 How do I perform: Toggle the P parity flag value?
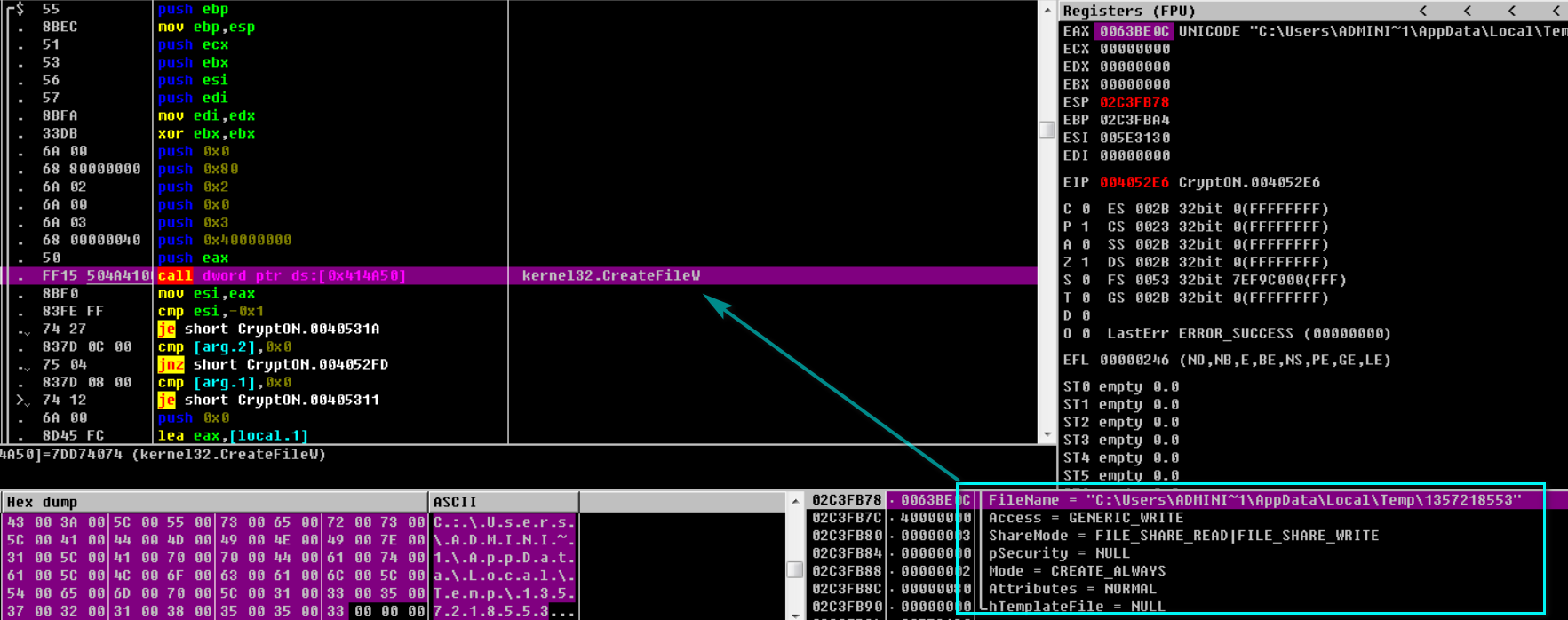1086,227
